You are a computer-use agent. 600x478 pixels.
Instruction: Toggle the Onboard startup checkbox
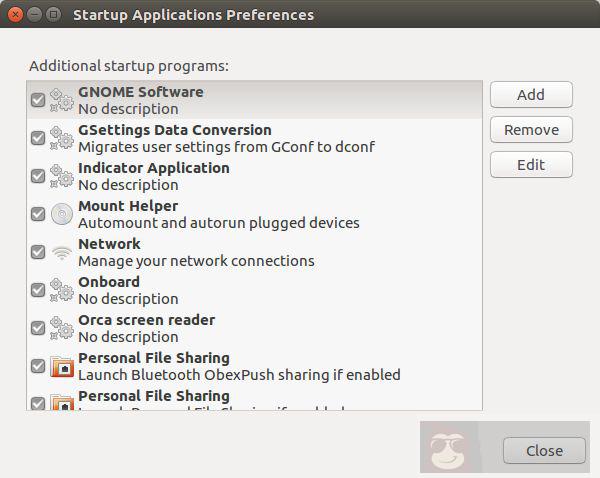click(38, 290)
